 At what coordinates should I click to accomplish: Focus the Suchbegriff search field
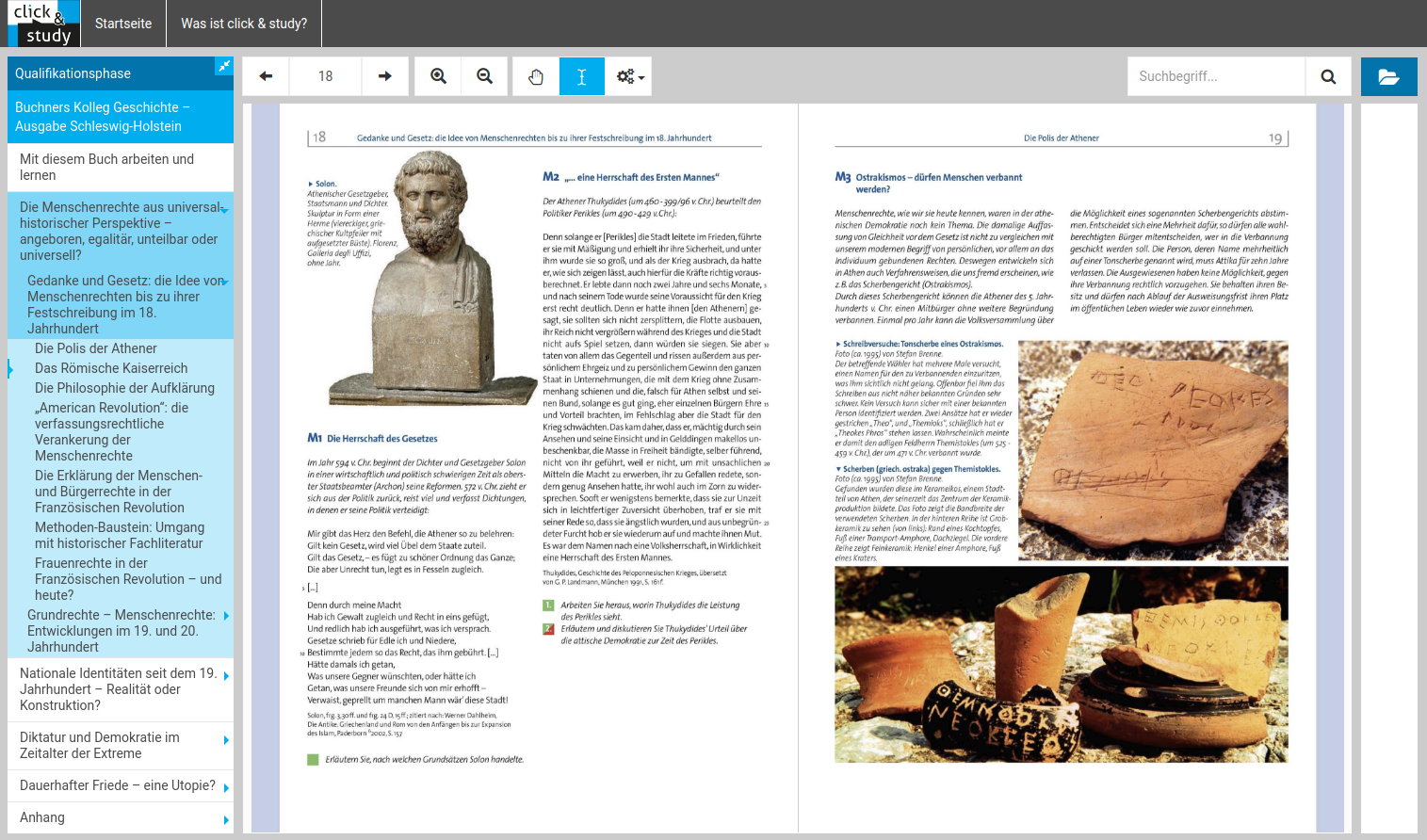pyautogui.click(x=1216, y=76)
